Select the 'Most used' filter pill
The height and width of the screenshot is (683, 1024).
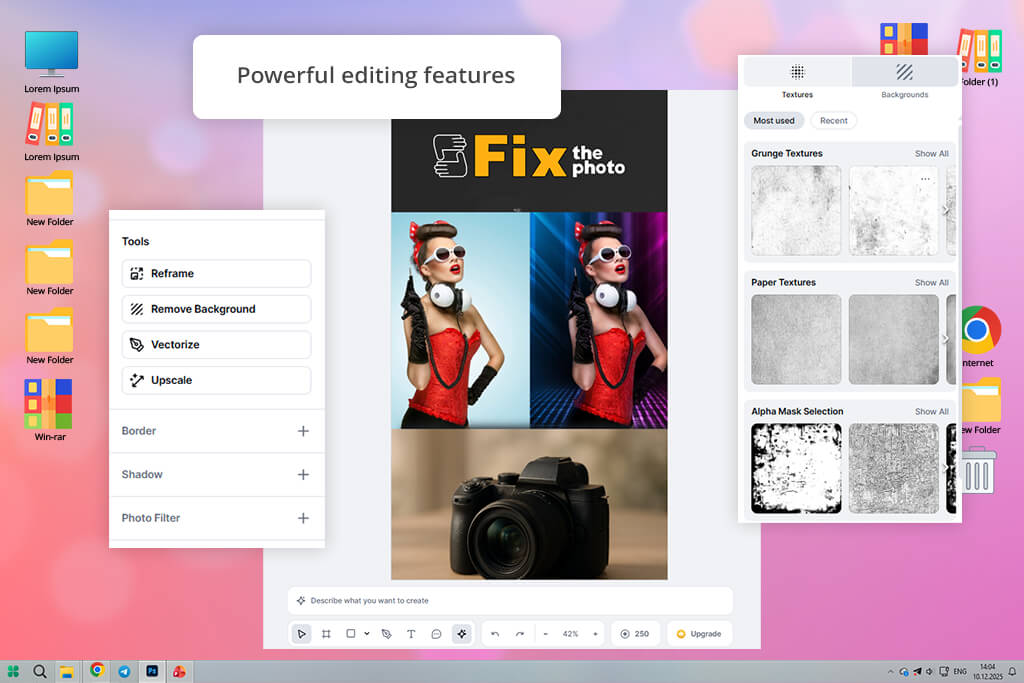pos(774,121)
